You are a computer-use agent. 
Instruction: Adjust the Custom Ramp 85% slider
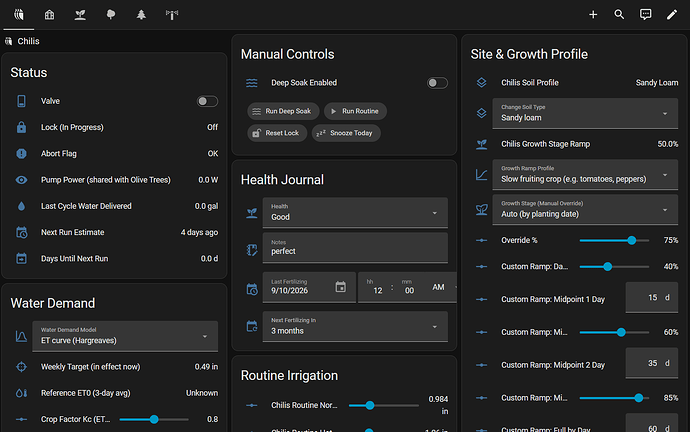614,398
